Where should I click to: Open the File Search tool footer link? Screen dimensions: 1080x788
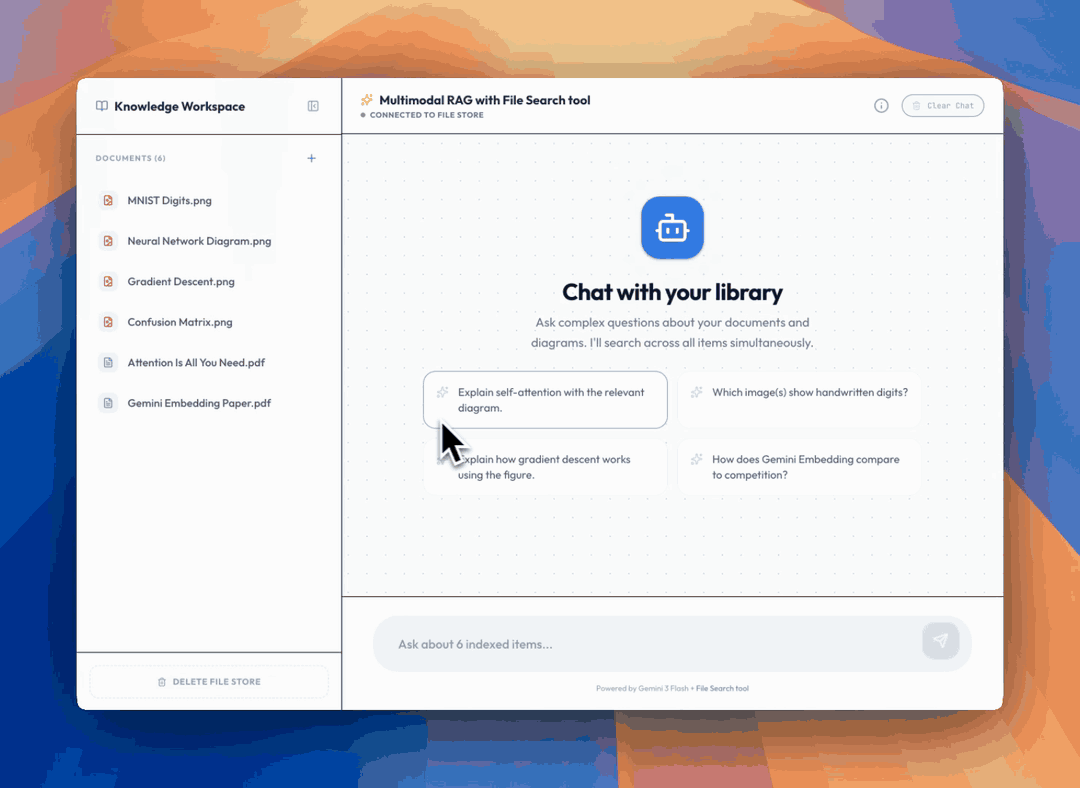tap(722, 688)
